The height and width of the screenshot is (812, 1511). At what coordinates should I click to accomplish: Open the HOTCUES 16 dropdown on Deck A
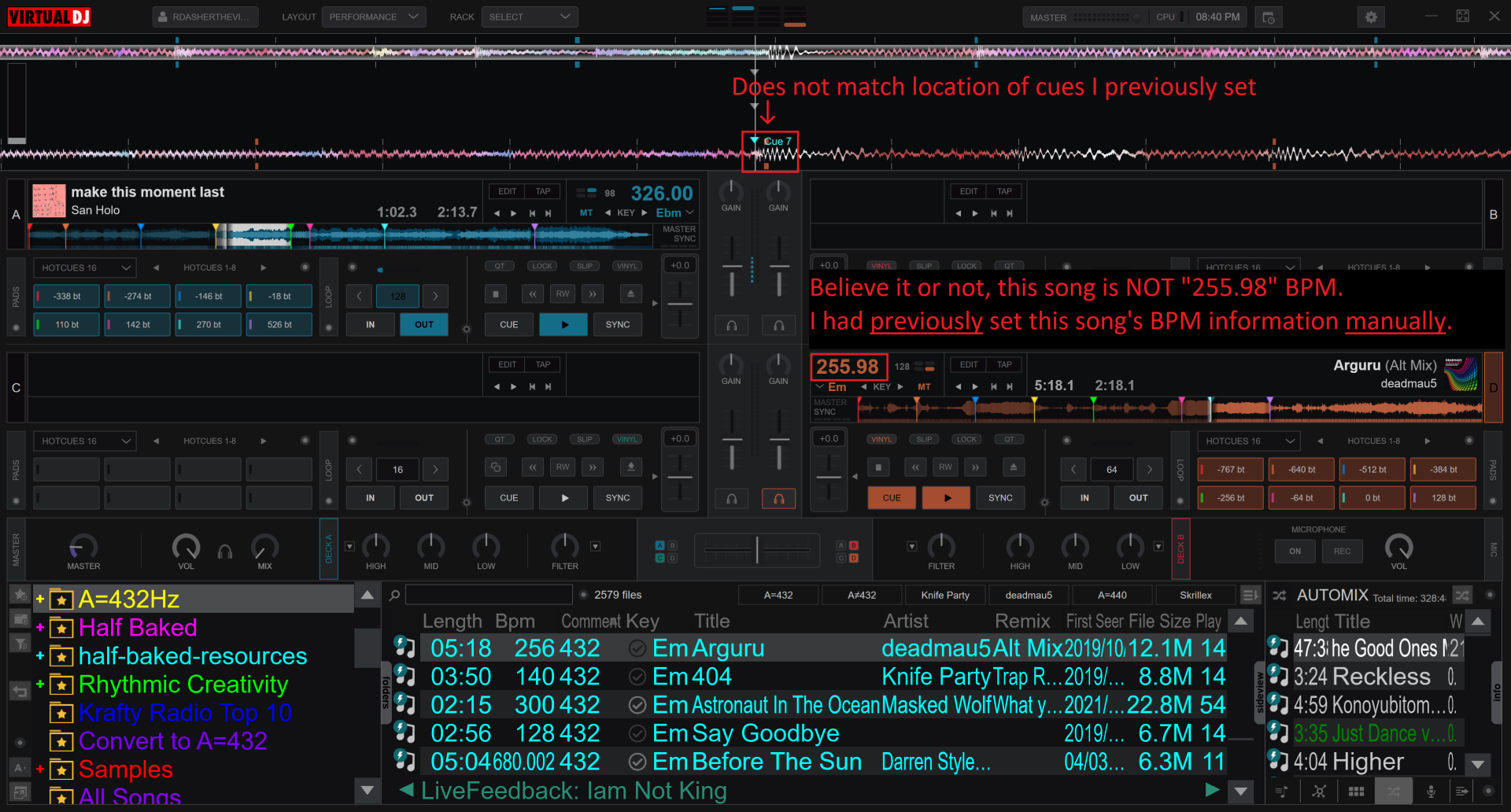[85, 268]
